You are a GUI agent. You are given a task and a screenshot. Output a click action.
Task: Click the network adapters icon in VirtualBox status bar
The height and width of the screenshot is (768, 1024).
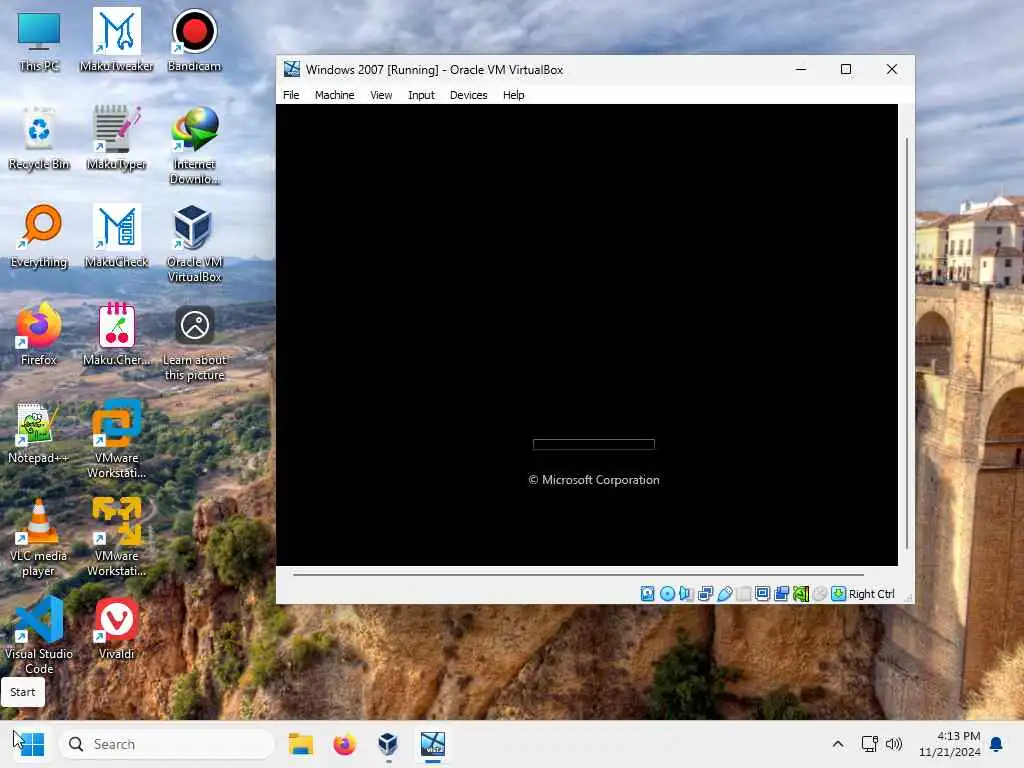pyautogui.click(x=705, y=594)
